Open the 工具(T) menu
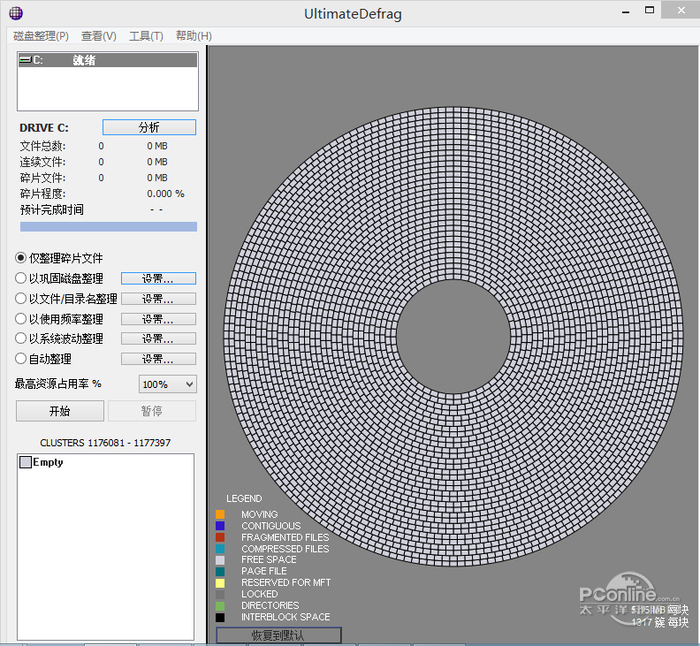Image resolution: width=700 pixels, height=646 pixels. [x=146, y=36]
